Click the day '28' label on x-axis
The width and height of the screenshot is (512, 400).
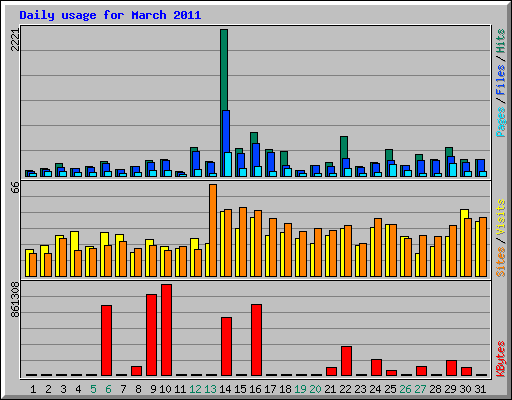(x=435, y=389)
